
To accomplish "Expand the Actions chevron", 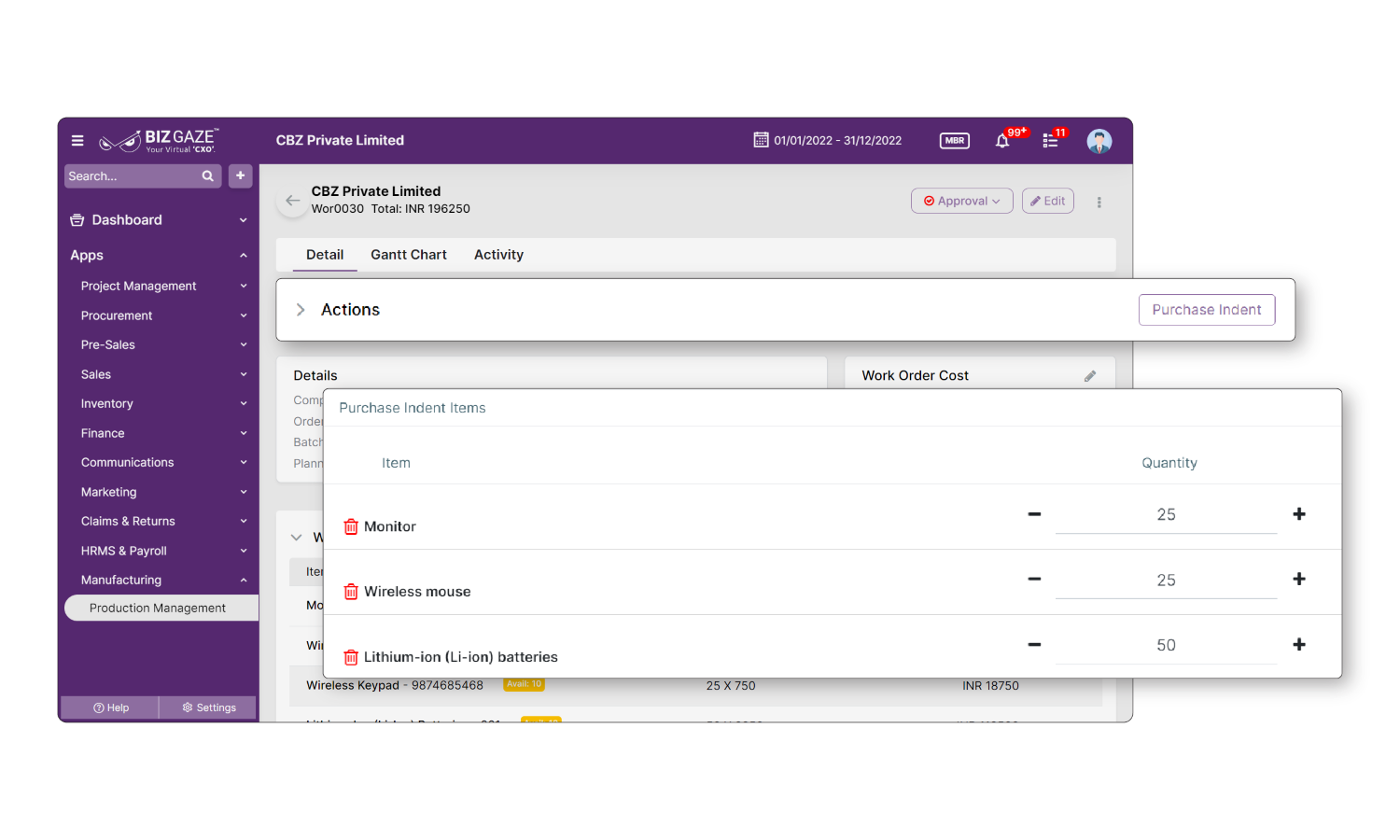I will pos(301,310).
